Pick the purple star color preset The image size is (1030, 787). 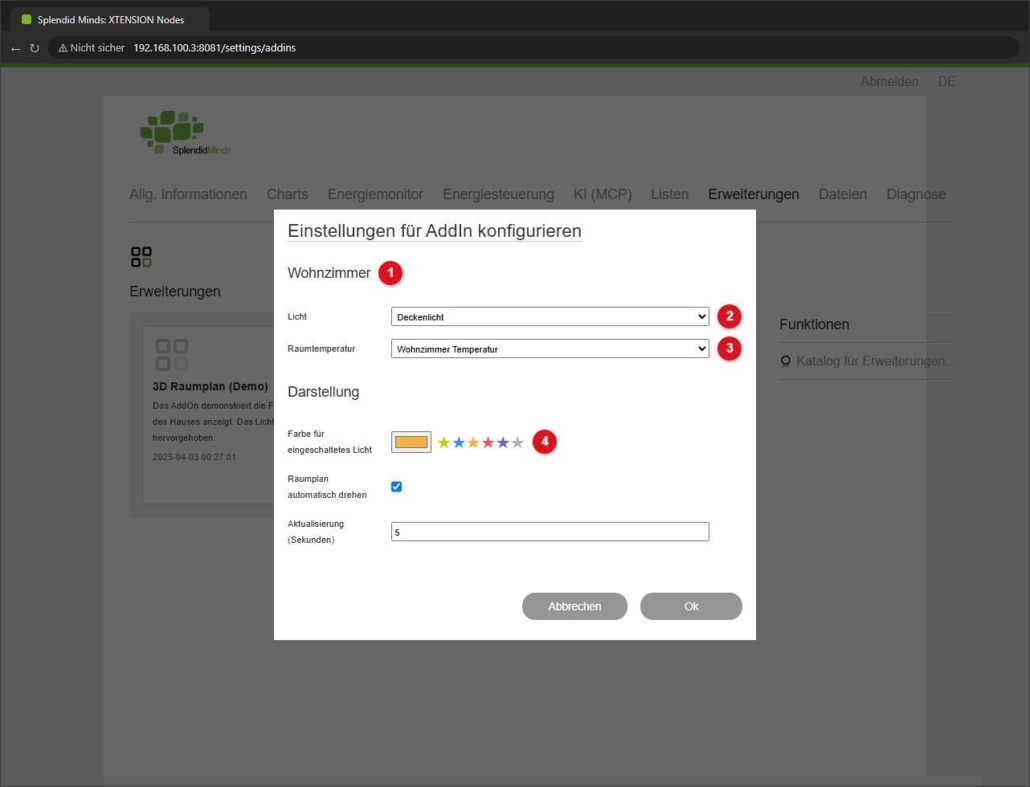(503, 442)
